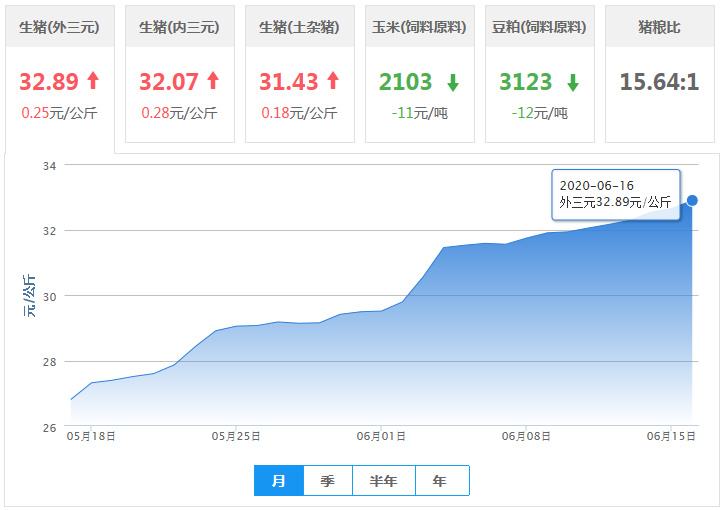Select 月 time range button

(279, 481)
